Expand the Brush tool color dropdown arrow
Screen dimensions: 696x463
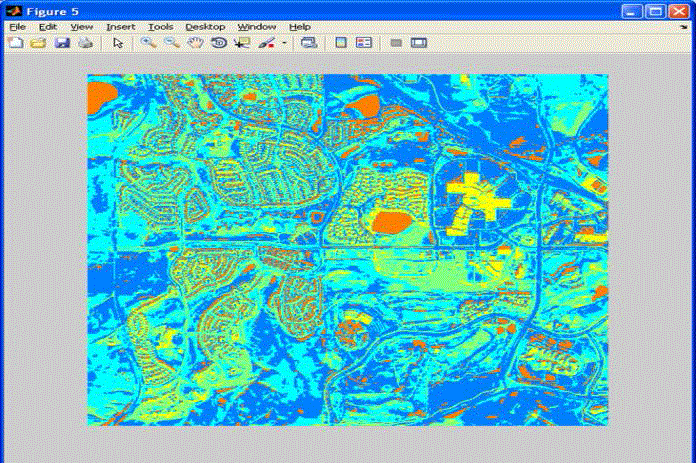pyautogui.click(x=285, y=43)
